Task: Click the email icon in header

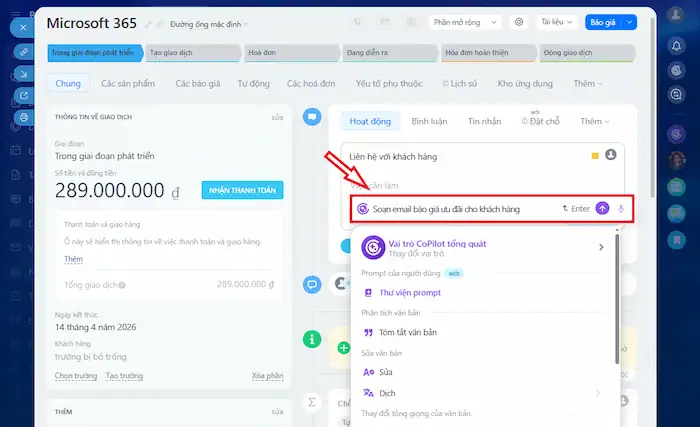Action: (384, 22)
